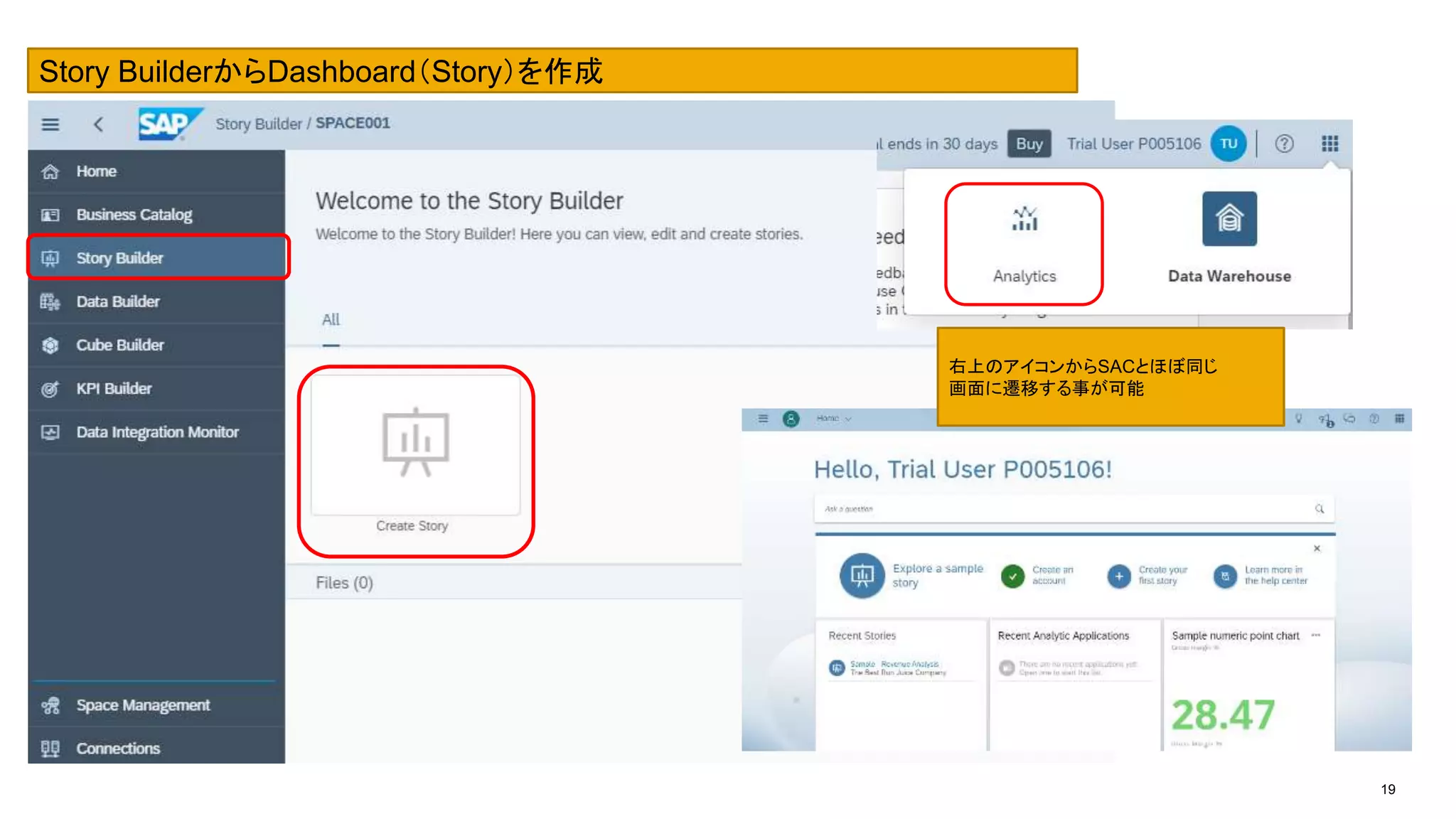This screenshot has width=1456, height=819.
Task: Select Data Warehouse in the product switcher
Action: click(1229, 240)
